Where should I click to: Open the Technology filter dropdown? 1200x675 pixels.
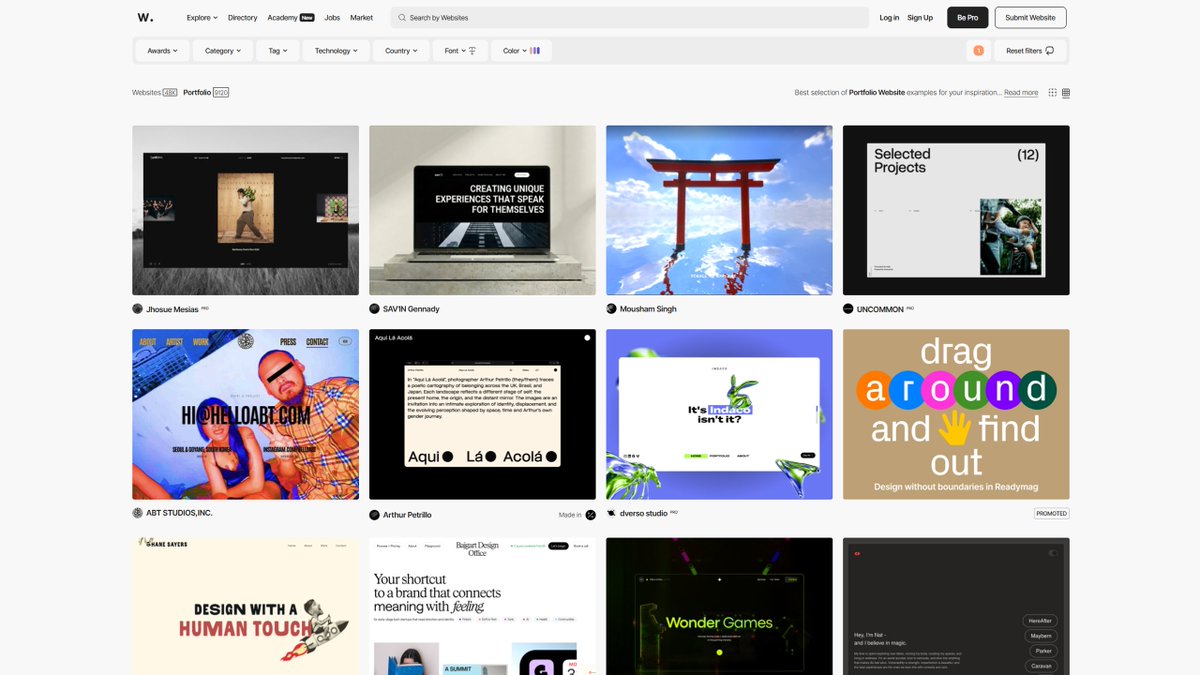[x=337, y=50]
